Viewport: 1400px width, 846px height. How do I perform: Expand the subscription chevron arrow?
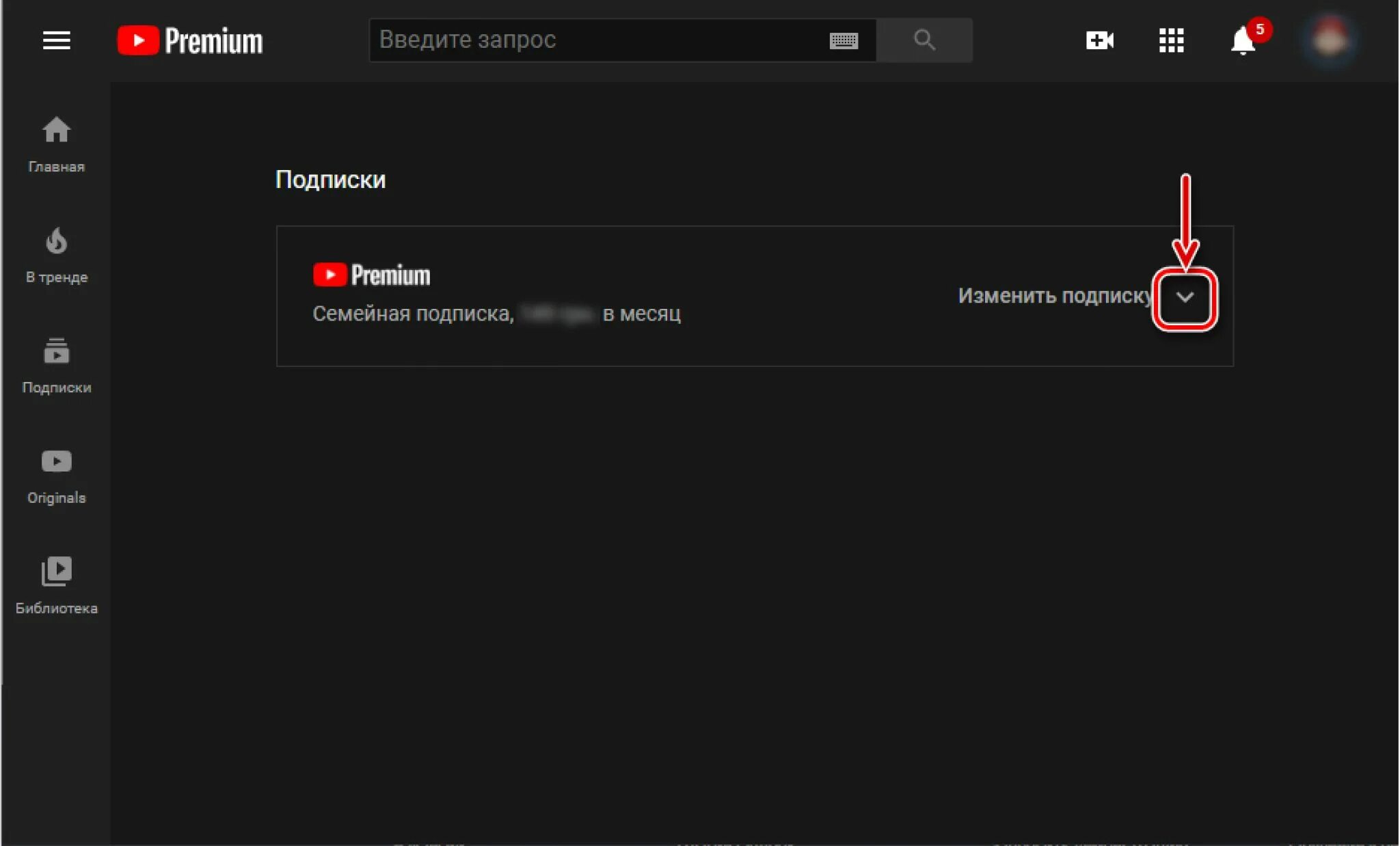pos(1185,297)
